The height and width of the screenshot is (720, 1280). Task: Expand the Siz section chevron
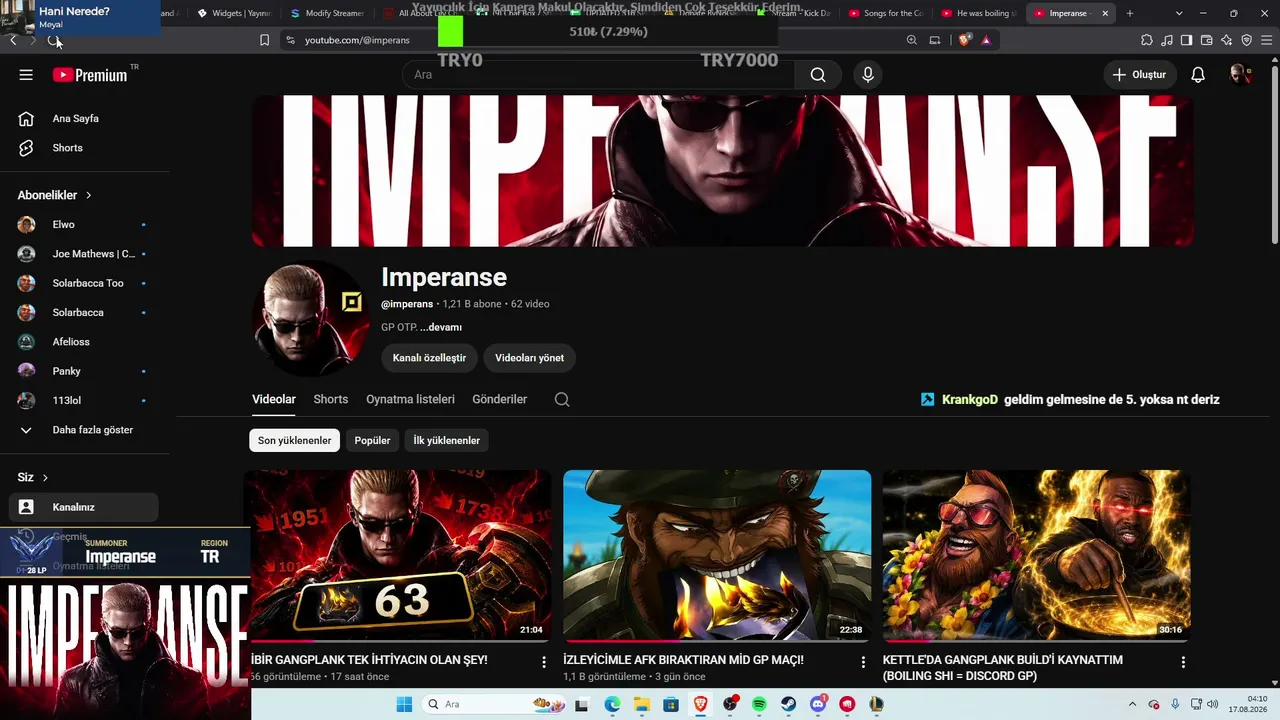45,477
